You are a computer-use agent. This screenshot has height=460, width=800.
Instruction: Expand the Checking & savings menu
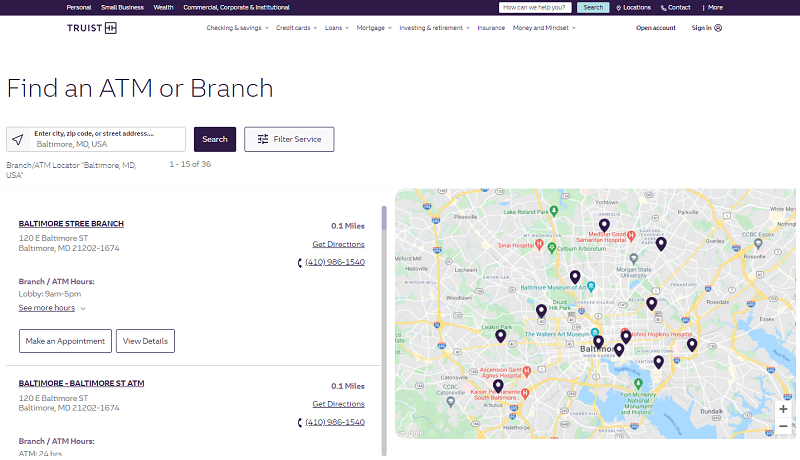coord(237,28)
